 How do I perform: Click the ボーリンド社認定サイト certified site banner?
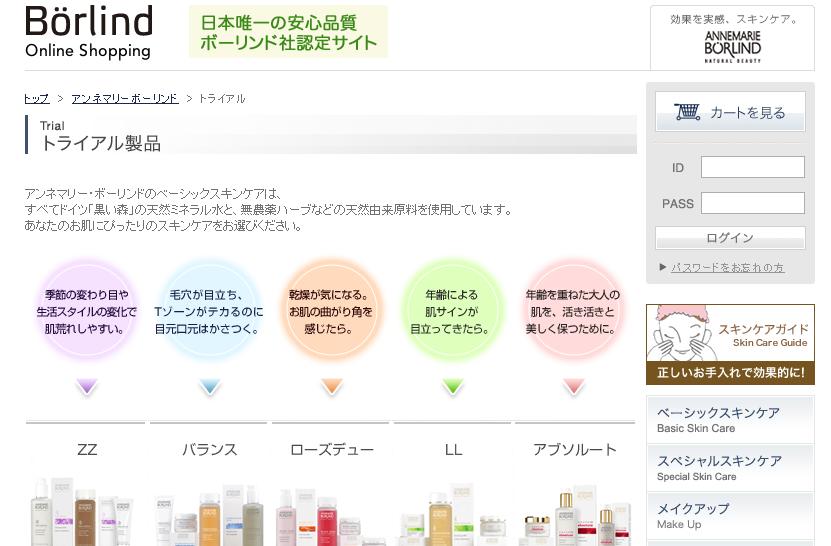click(x=288, y=32)
